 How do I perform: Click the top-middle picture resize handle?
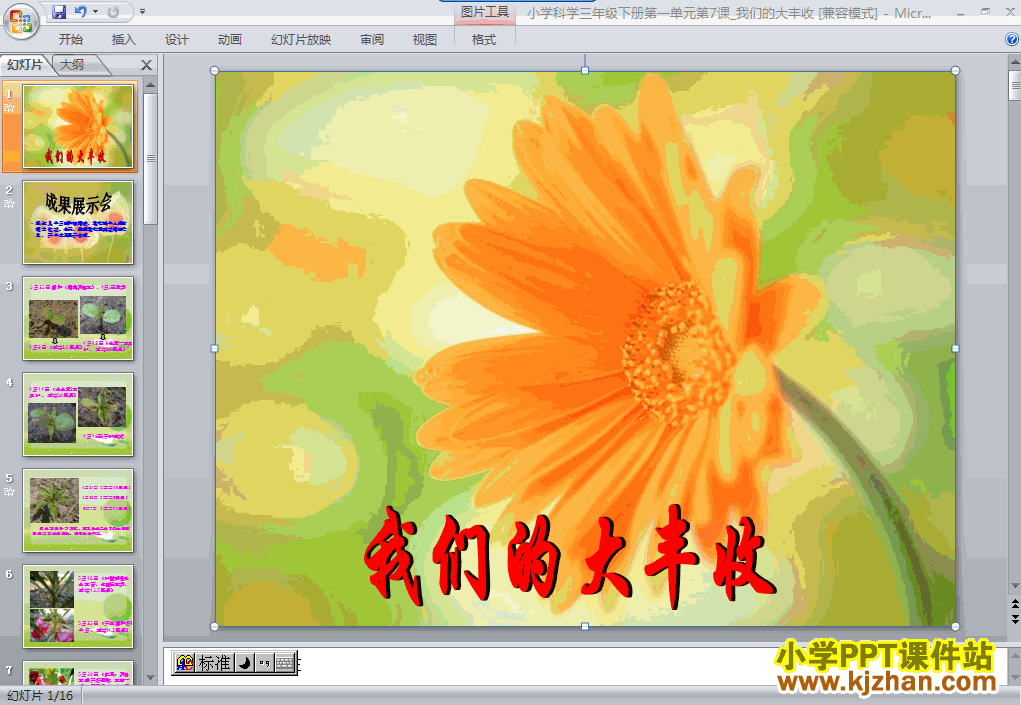click(585, 71)
